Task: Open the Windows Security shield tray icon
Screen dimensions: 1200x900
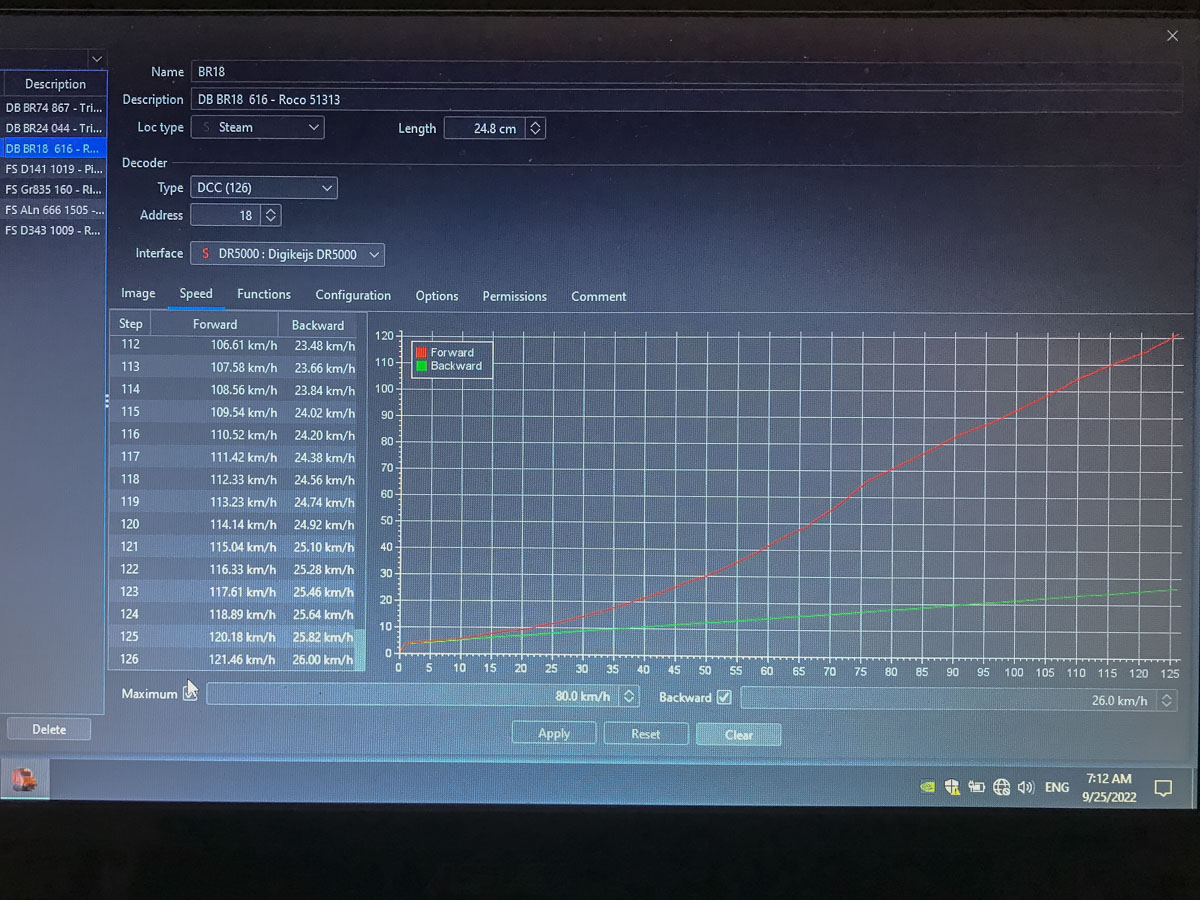Action: click(x=952, y=787)
